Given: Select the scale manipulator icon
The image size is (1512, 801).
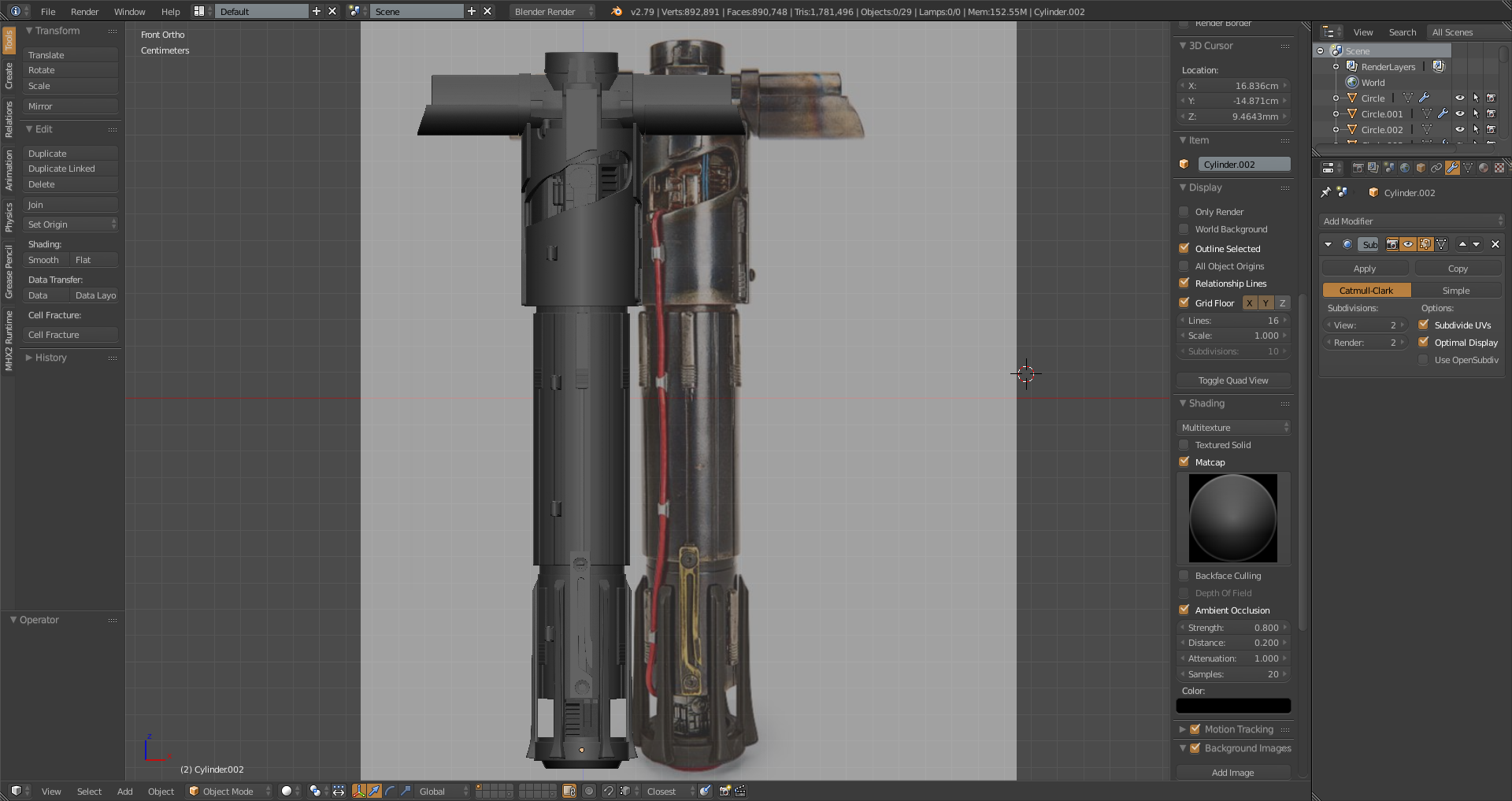Looking at the screenshot, I should tap(406, 791).
